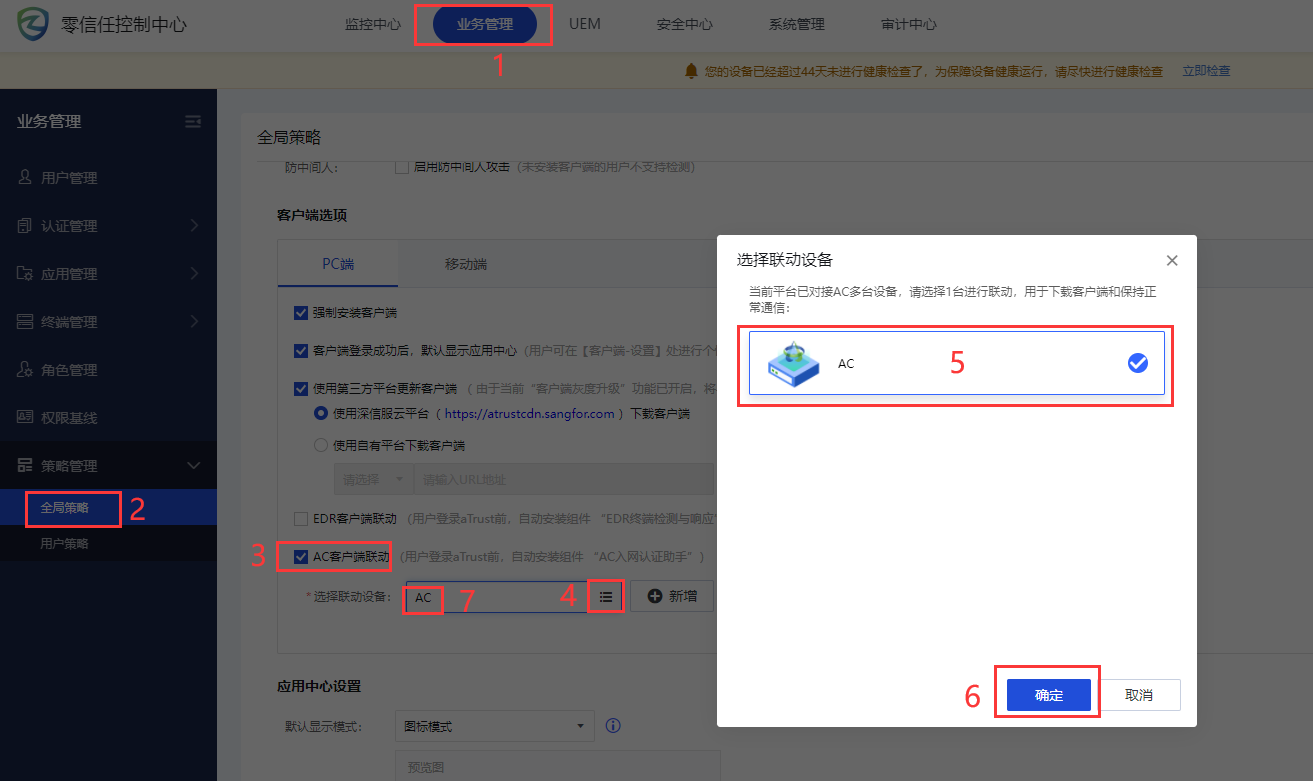Viewport: 1313px width, 781px height.
Task: Click the bell notification icon
Action: coord(691,71)
